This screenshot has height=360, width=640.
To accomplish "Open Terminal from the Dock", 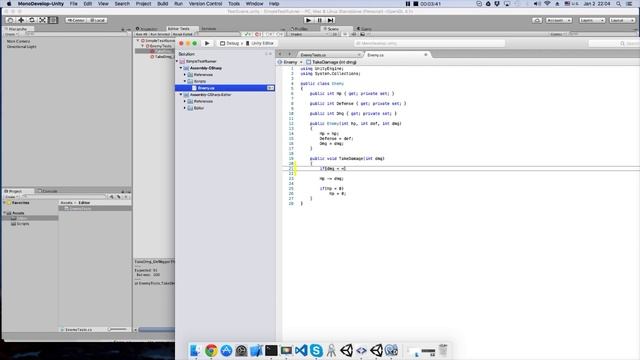I will click(271, 350).
